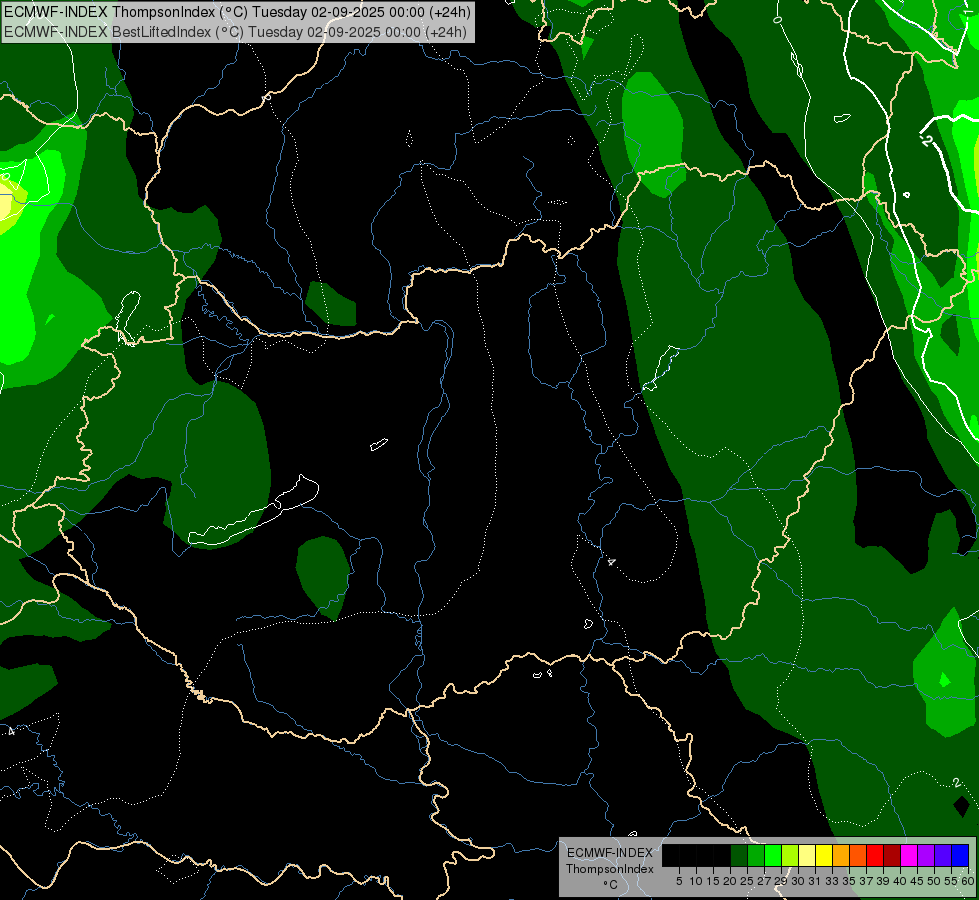Viewport: 979px width, 900px height.
Task: Click the '39' tick label on the legend
Action: (x=883, y=881)
